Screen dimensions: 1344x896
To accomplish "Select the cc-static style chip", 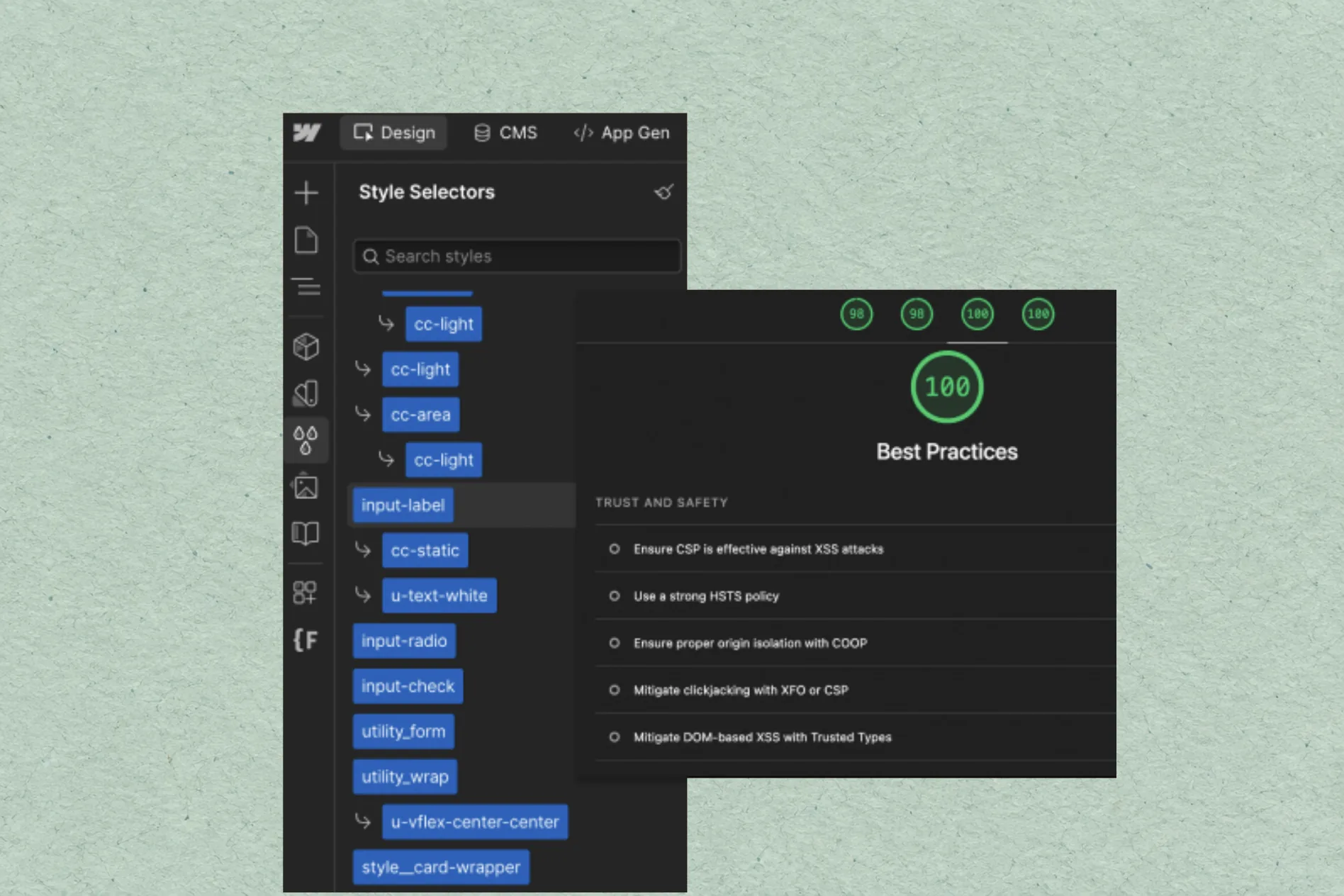I will click(425, 550).
